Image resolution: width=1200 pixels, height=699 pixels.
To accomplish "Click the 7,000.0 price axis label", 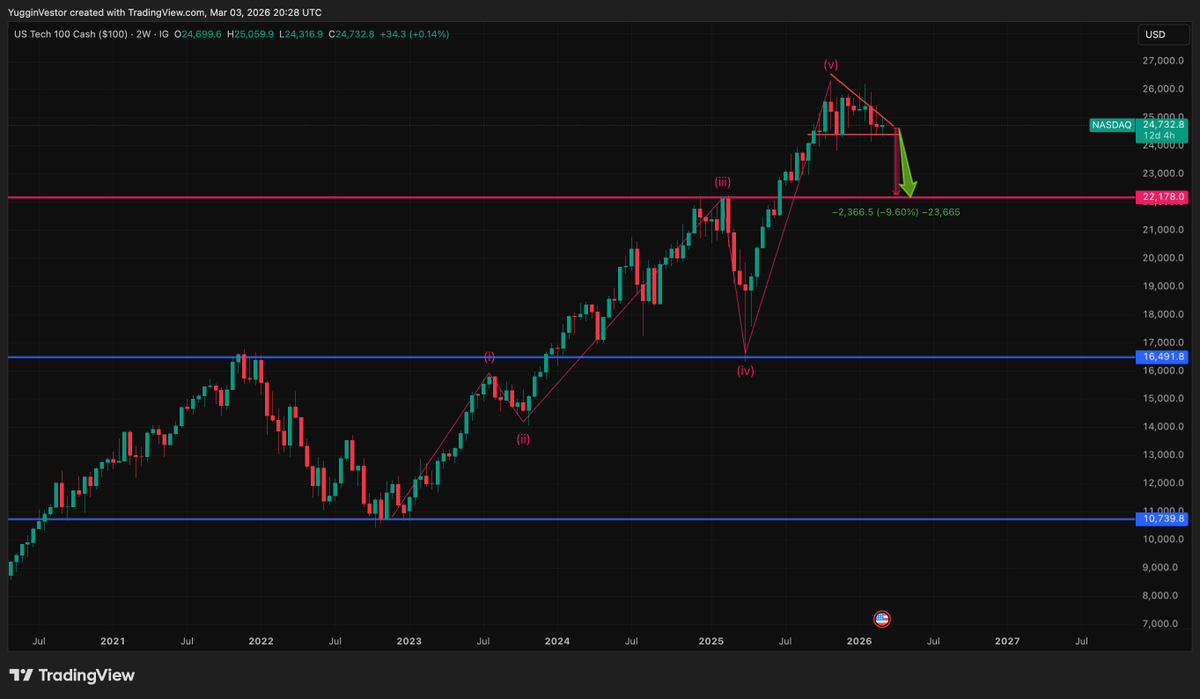I will (1162, 624).
